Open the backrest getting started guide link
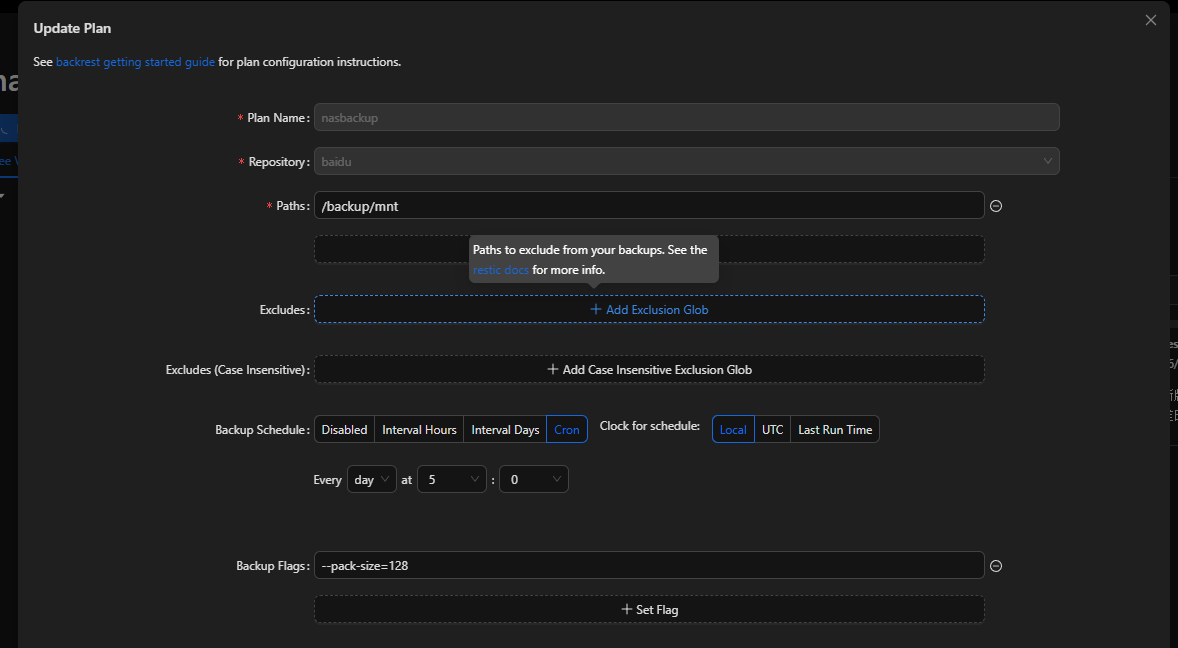 point(135,62)
